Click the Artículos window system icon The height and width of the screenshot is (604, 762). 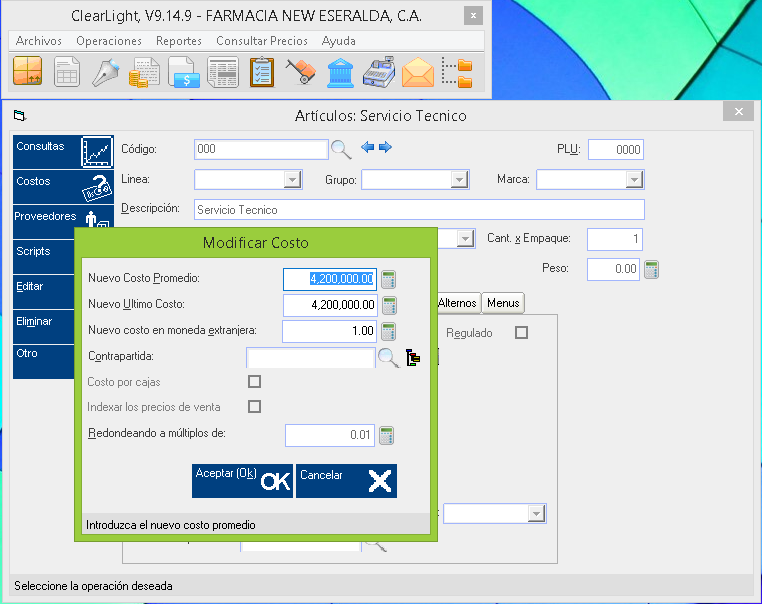click(x=19, y=116)
